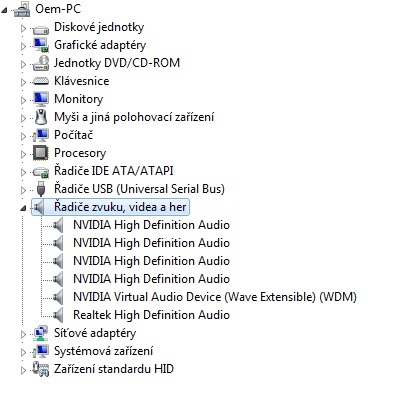Click the Zařízení standardu HID icon
This screenshot has height=405, width=396.
(x=41, y=369)
